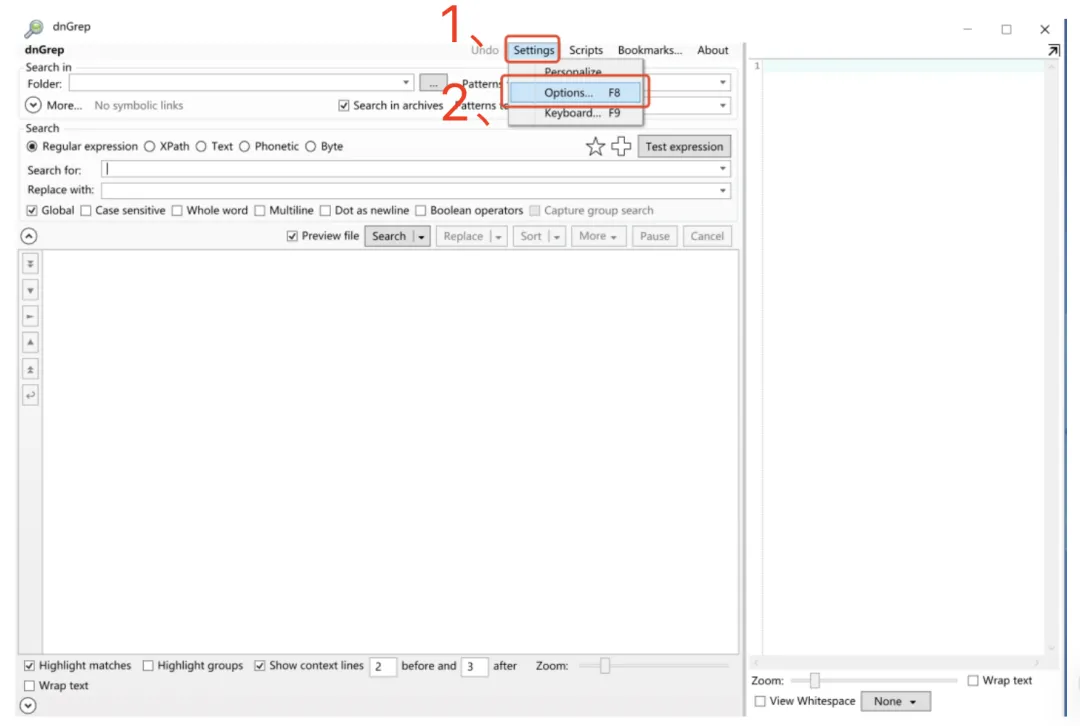Image resolution: width=1080 pixels, height=726 pixels.
Task: Click the Test expression button
Action: (684, 147)
